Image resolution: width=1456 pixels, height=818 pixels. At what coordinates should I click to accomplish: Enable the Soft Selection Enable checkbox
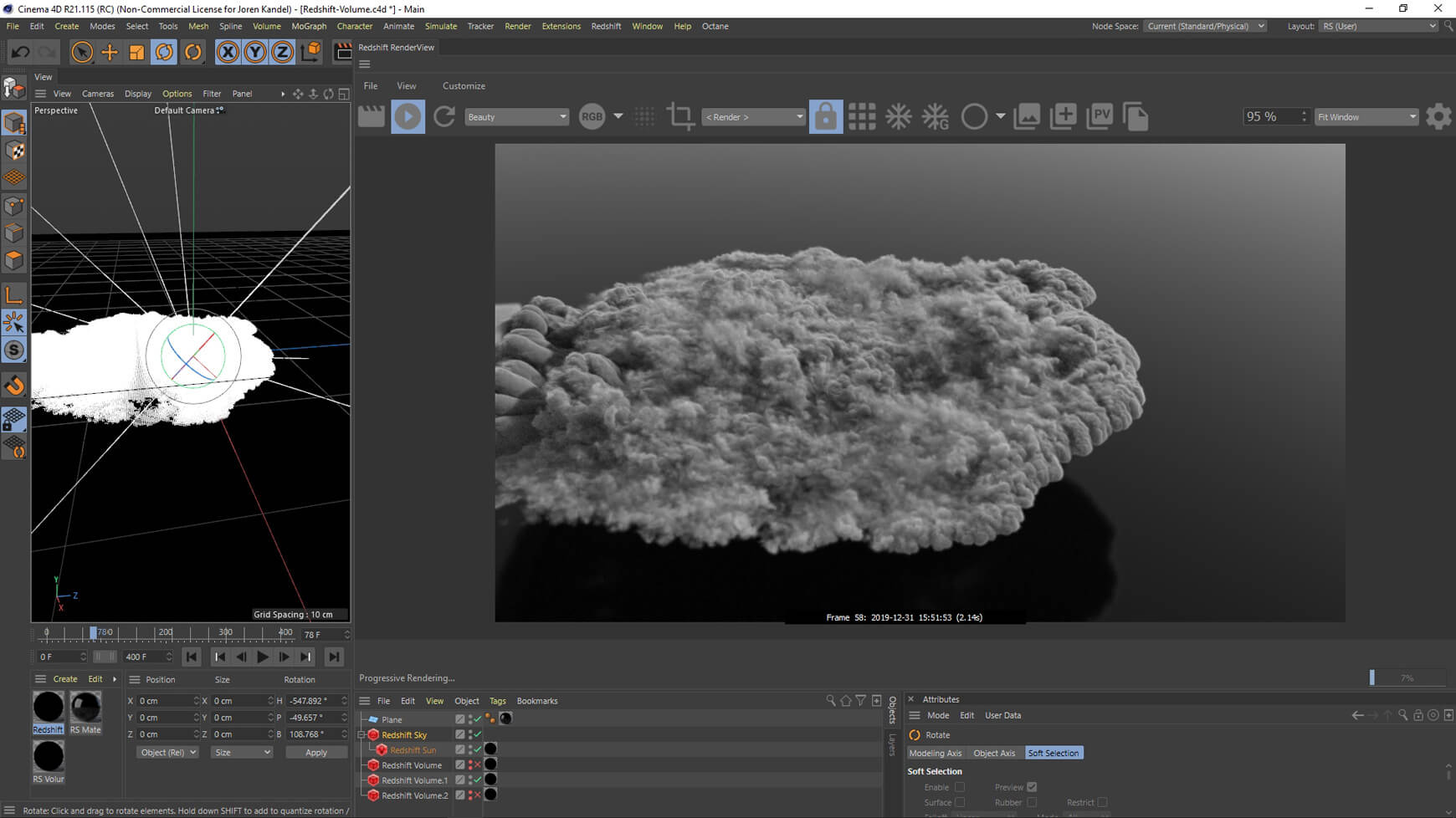pyautogui.click(x=960, y=787)
